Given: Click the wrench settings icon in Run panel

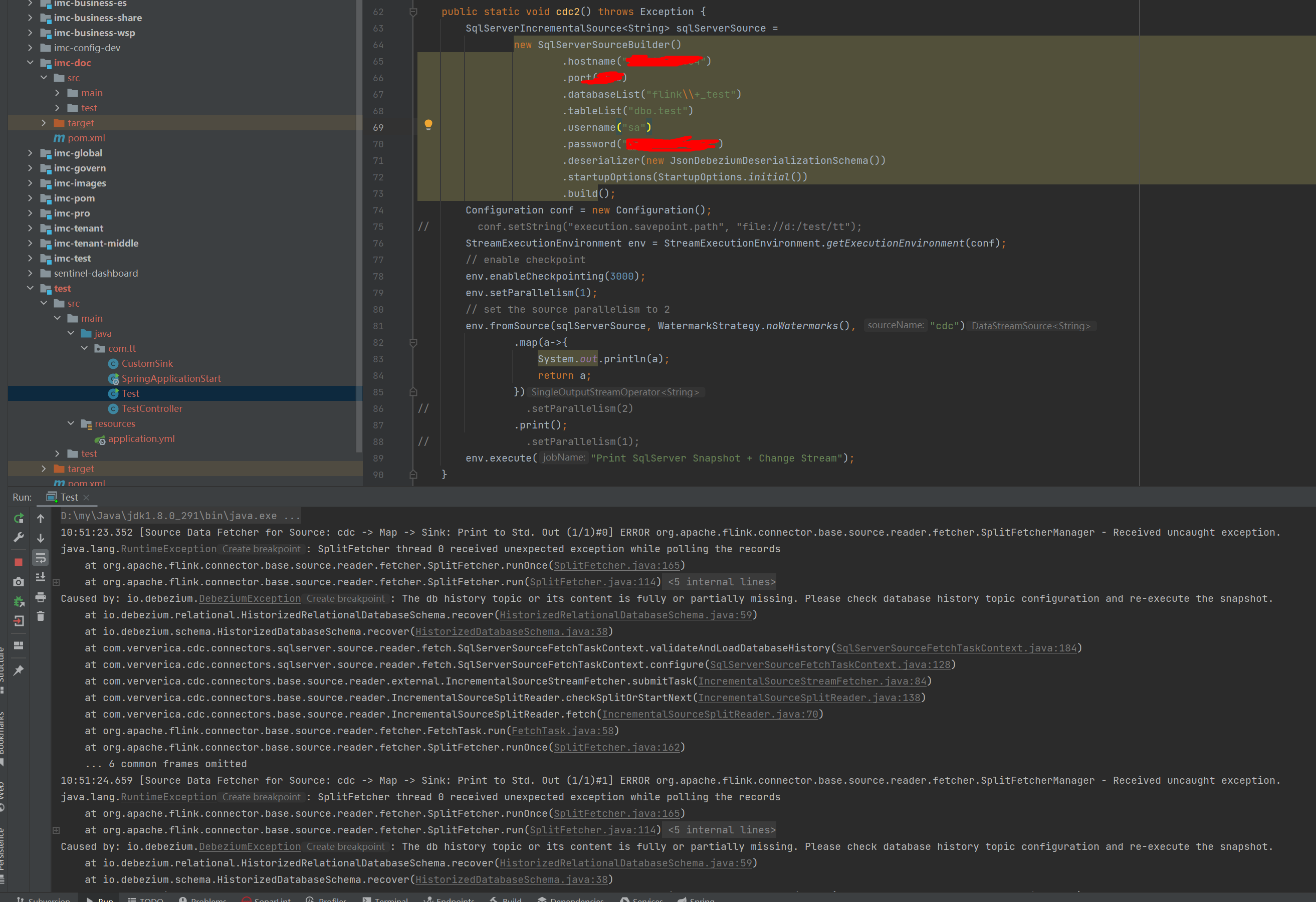Looking at the screenshot, I should pos(18,537).
